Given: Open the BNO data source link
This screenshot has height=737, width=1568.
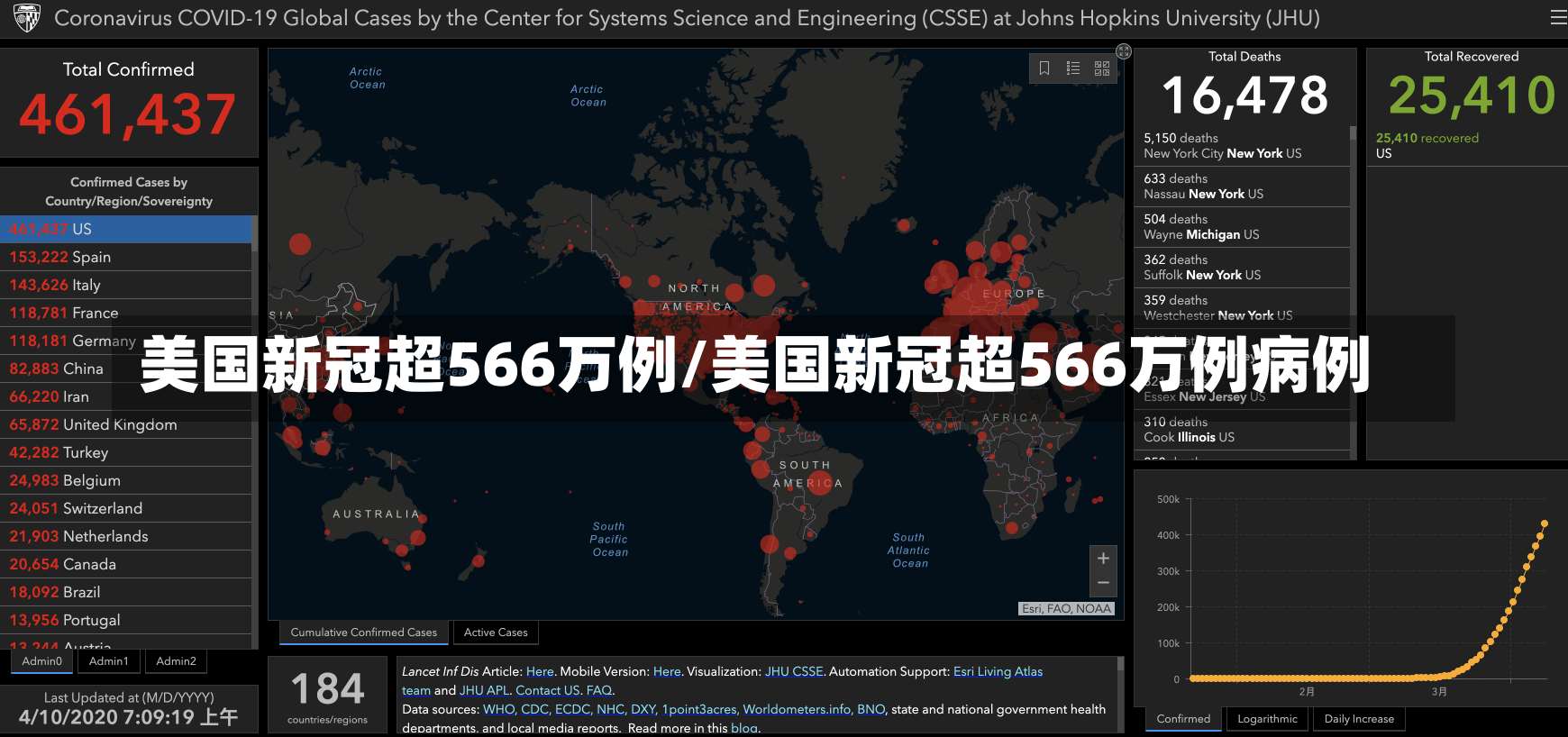Looking at the screenshot, I should 871,709.
